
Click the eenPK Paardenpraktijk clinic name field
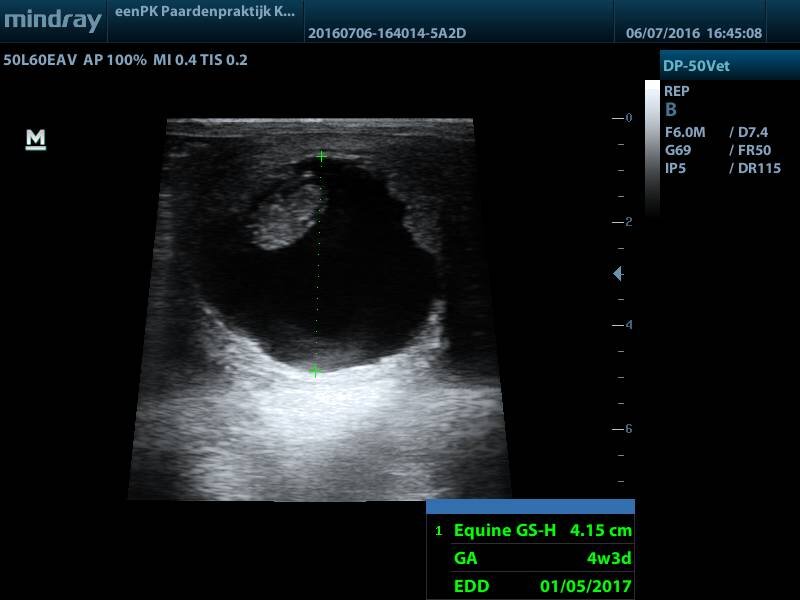pos(201,12)
